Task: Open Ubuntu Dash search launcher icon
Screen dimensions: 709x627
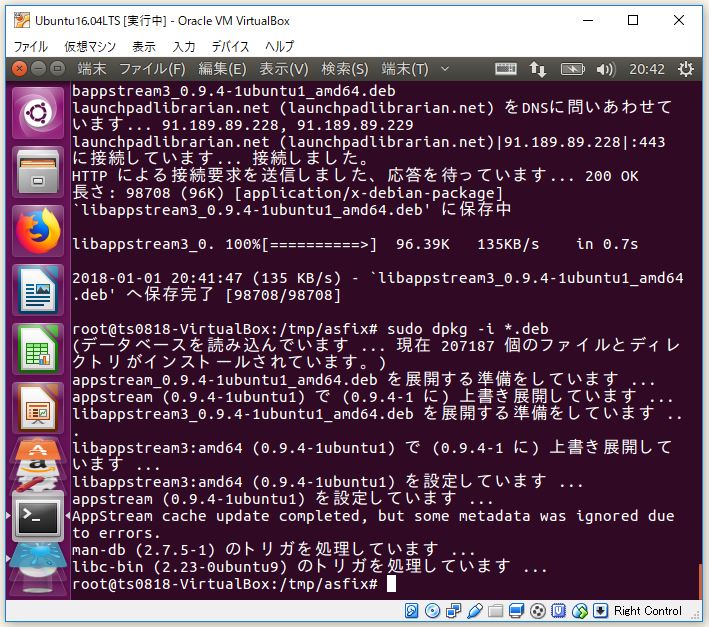Action: coord(38,113)
